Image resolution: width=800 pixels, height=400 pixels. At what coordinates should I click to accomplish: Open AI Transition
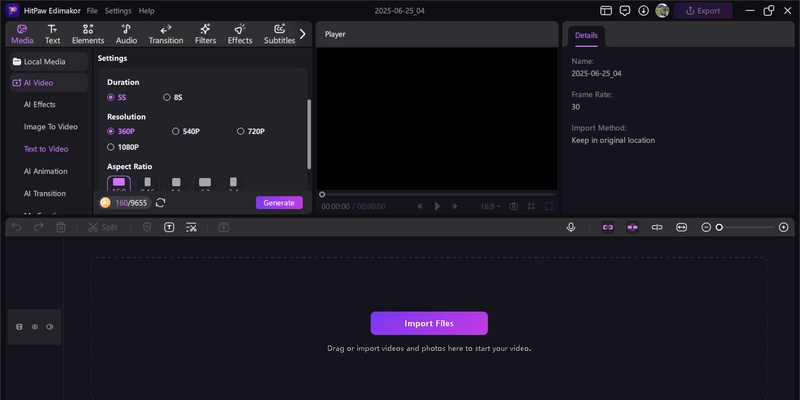pos(45,193)
